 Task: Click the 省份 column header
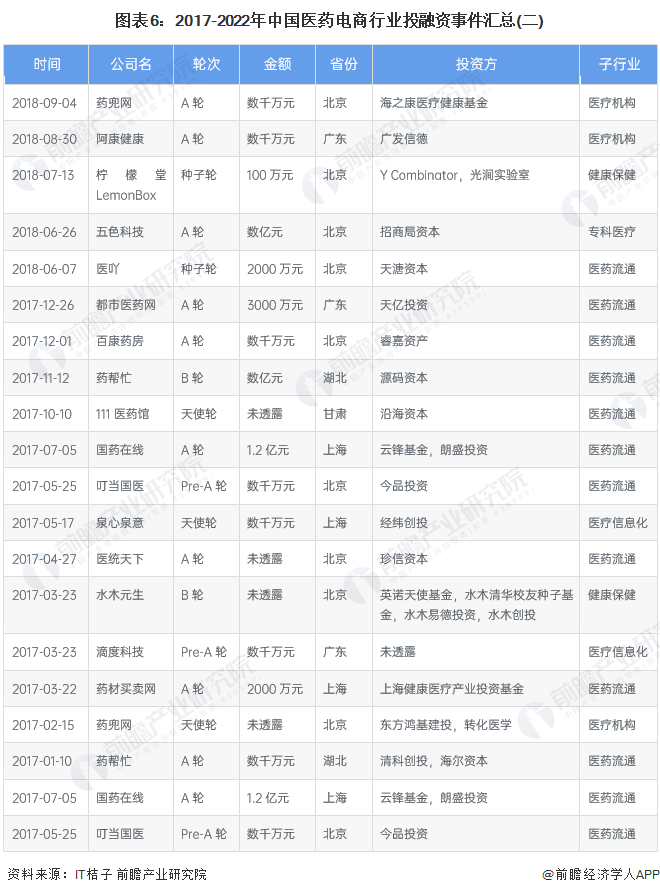pos(344,64)
